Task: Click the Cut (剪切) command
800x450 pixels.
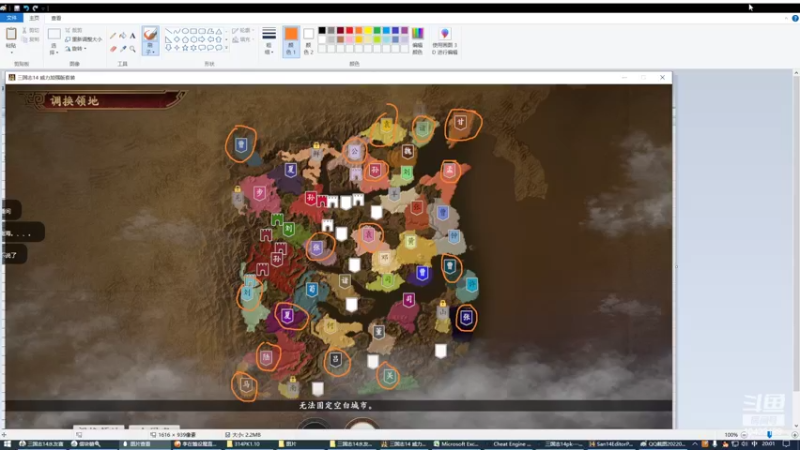Action: click(x=31, y=31)
